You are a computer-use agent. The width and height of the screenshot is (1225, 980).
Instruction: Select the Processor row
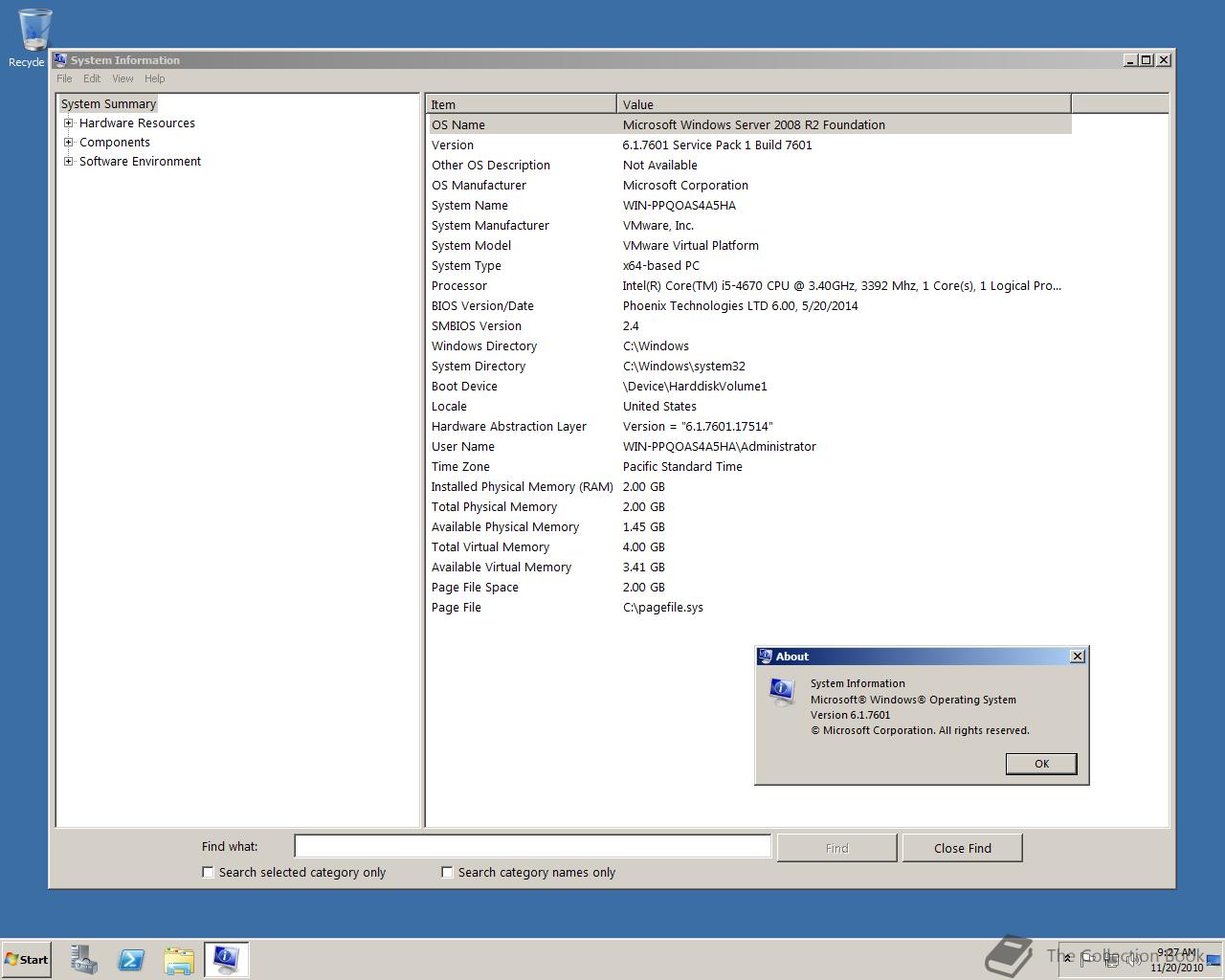pyautogui.click(x=749, y=285)
